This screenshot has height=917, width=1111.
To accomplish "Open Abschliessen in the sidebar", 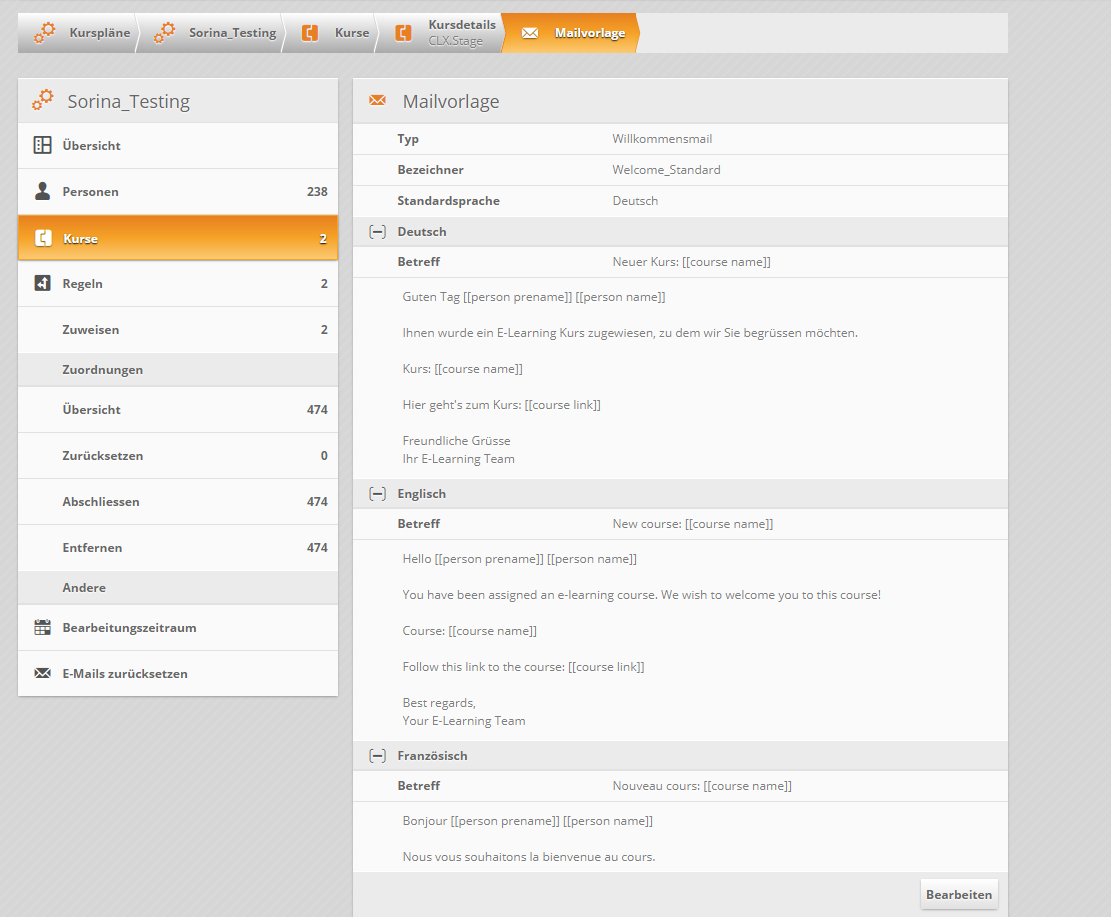I will (x=100, y=502).
